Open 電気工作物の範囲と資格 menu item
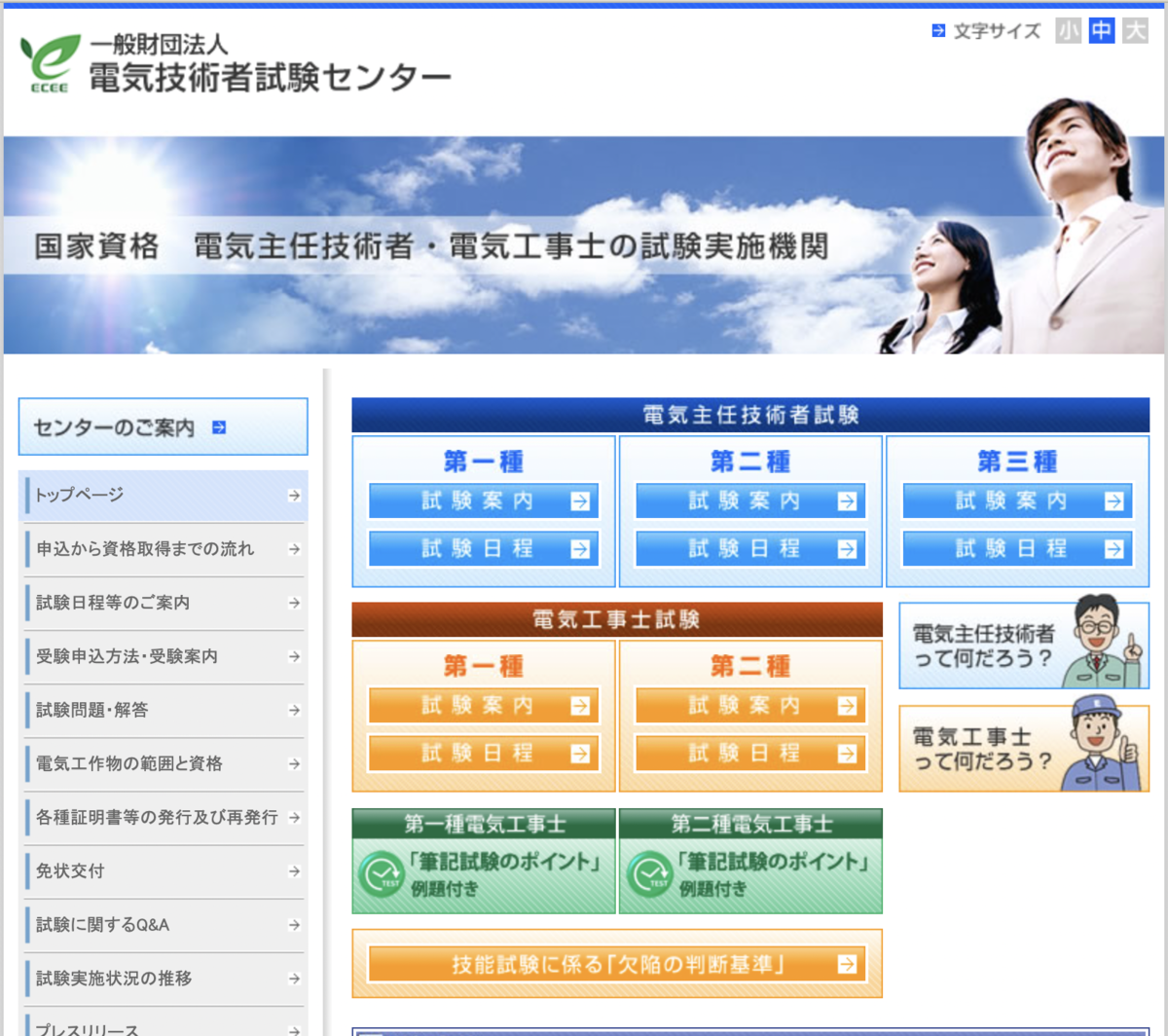 pos(164,763)
